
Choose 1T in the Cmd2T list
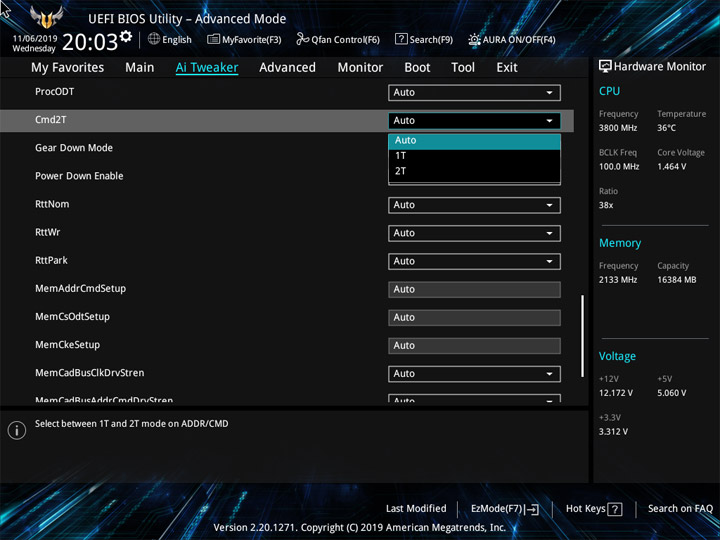pos(474,156)
